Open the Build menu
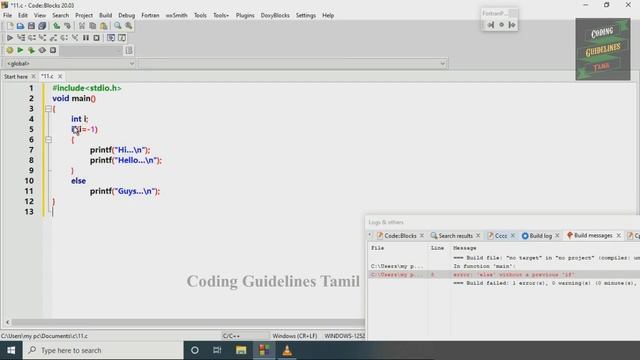The image size is (640, 360). (105, 15)
